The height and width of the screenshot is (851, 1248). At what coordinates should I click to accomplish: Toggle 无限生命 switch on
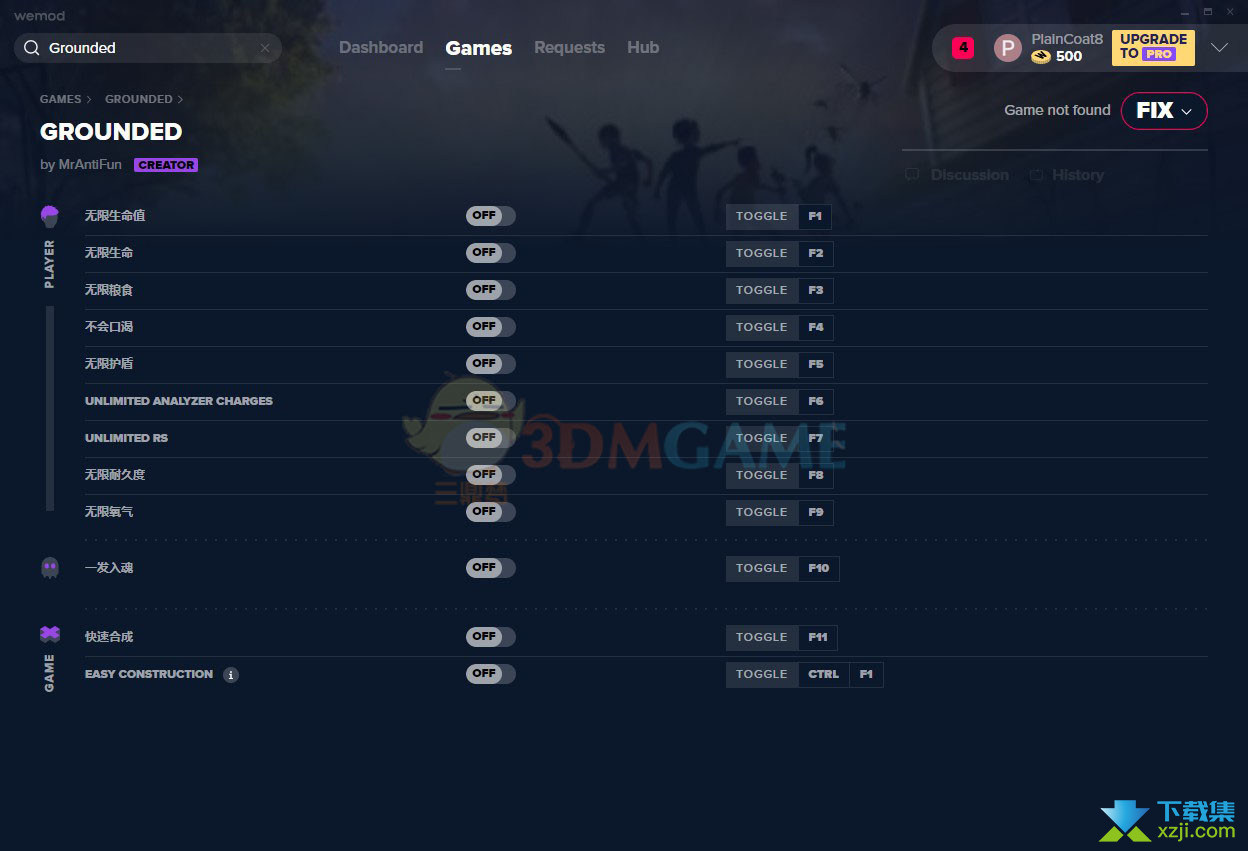[490, 253]
